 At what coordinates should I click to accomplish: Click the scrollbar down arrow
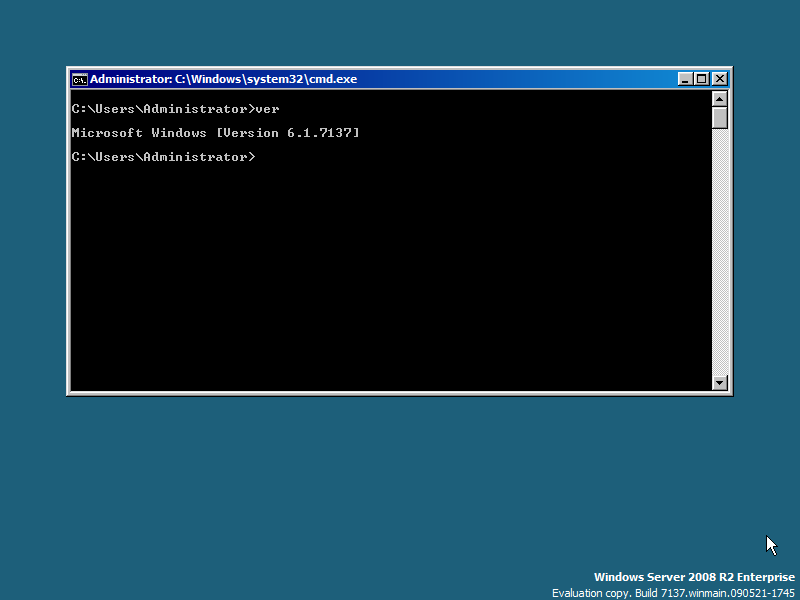[x=719, y=382]
